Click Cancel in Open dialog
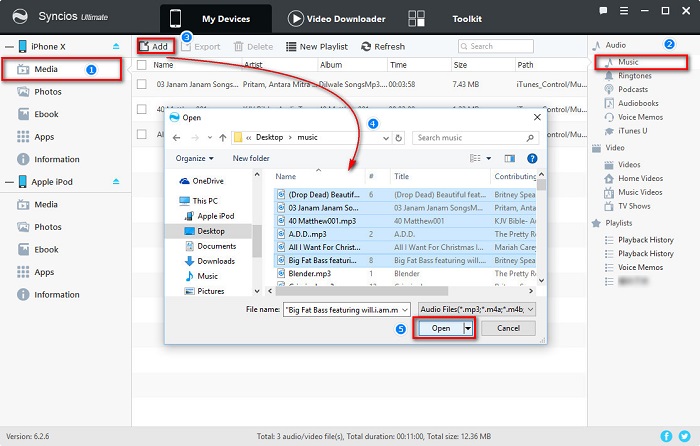This screenshot has height=446, width=700. (508, 329)
